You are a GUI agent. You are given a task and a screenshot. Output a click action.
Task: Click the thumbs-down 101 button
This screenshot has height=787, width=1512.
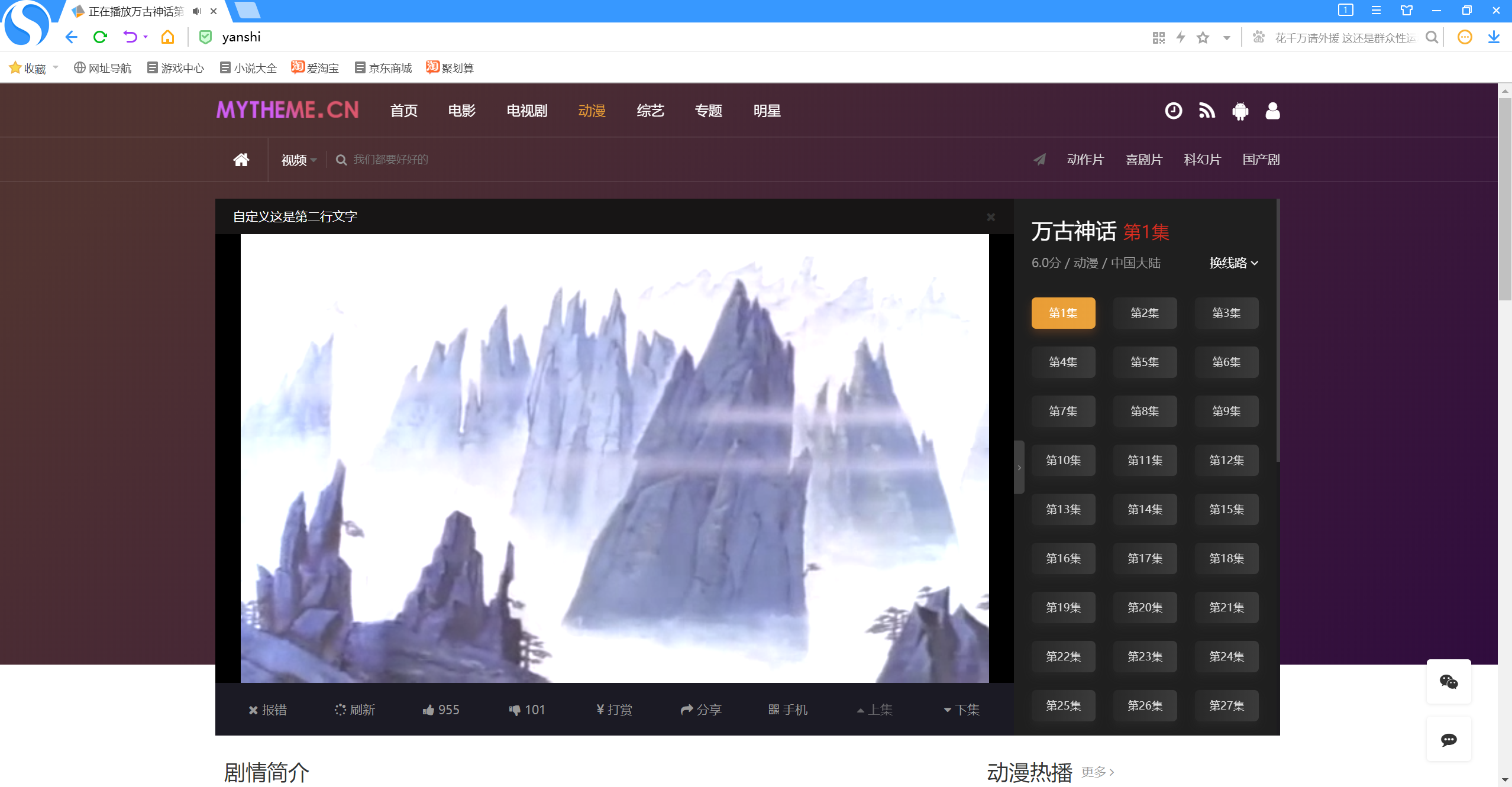(526, 710)
